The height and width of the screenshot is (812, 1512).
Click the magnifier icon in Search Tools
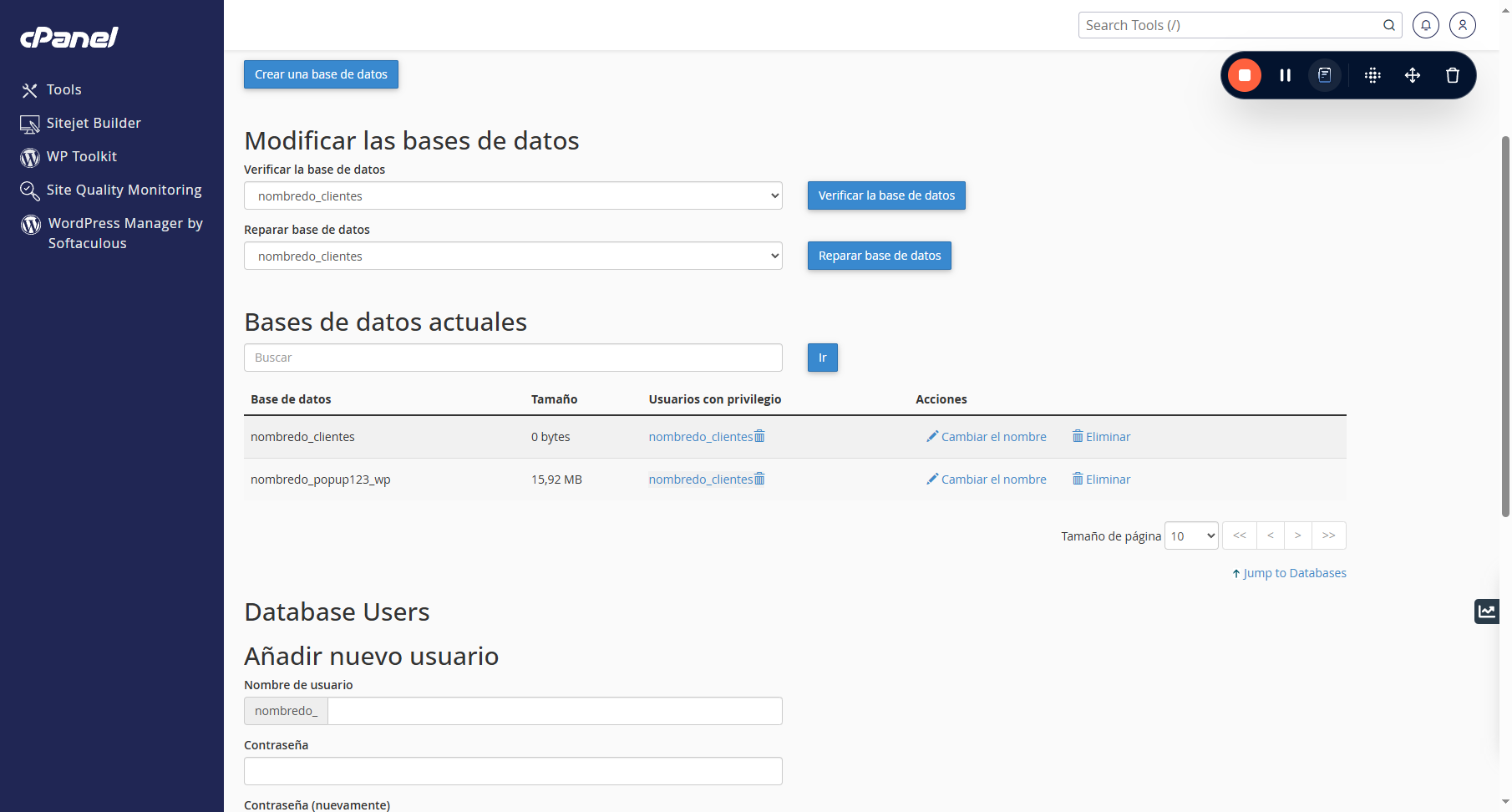(x=1389, y=25)
